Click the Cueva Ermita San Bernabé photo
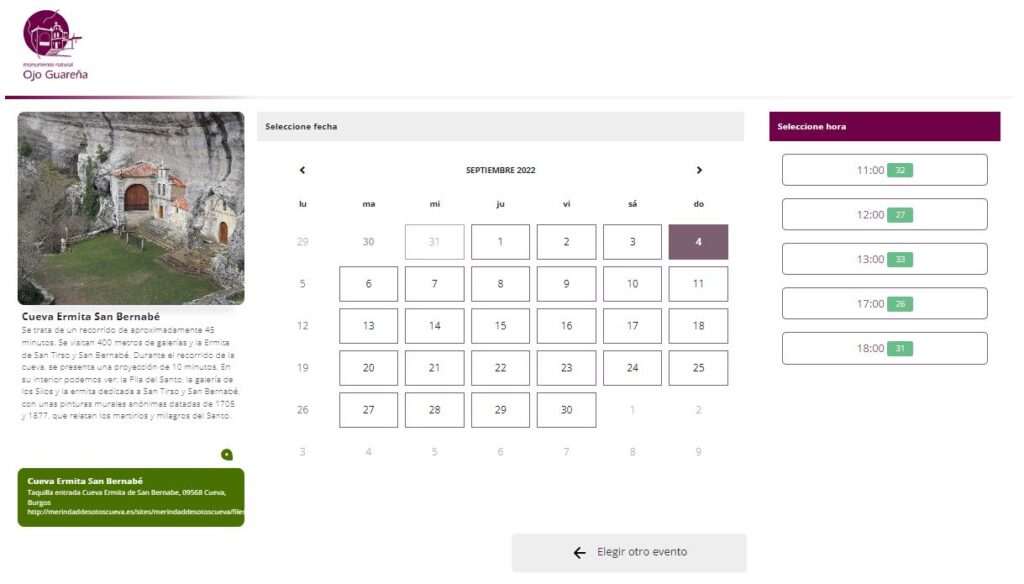 pos(131,208)
